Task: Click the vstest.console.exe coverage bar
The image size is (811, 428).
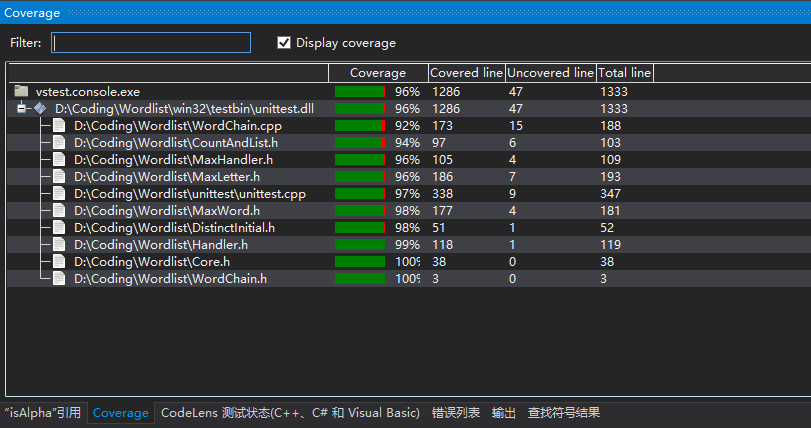Action: pos(360,91)
